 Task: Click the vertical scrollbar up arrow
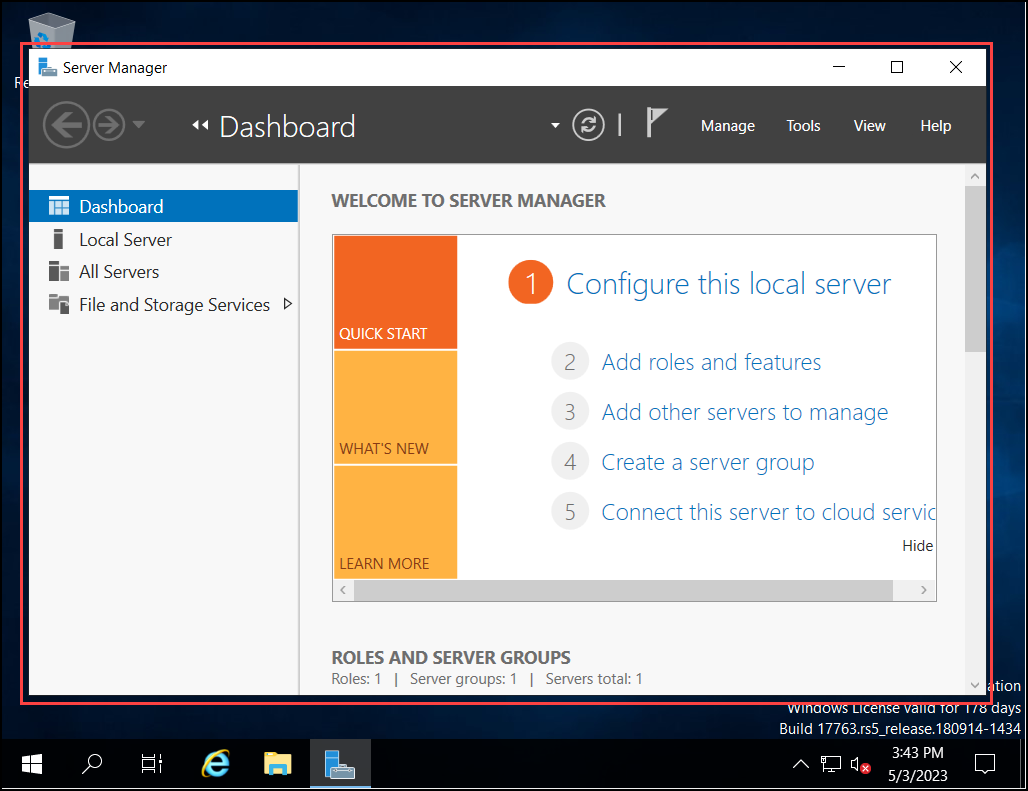click(x=975, y=176)
